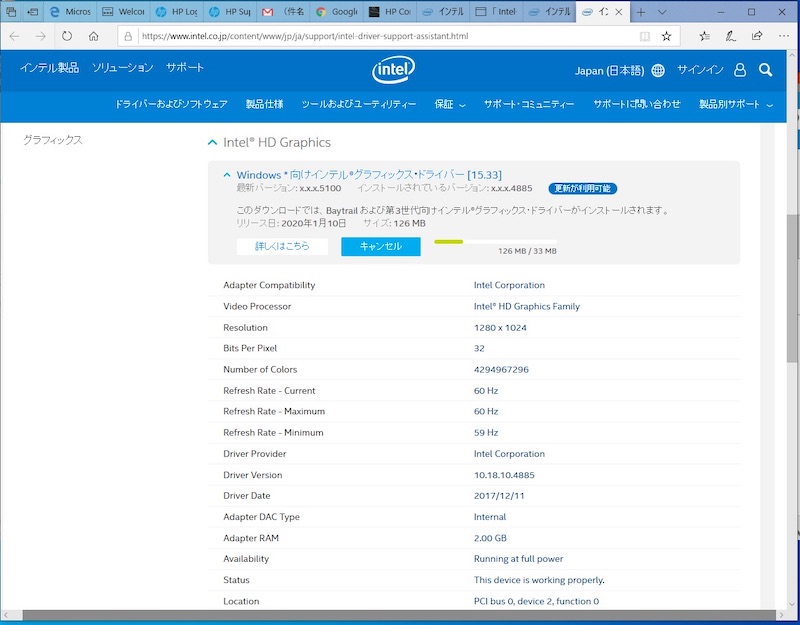Image resolution: width=800 pixels, height=625 pixels.
Task: Collapse the Windows graphics driver [15.33] entry
Action: click(x=227, y=175)
